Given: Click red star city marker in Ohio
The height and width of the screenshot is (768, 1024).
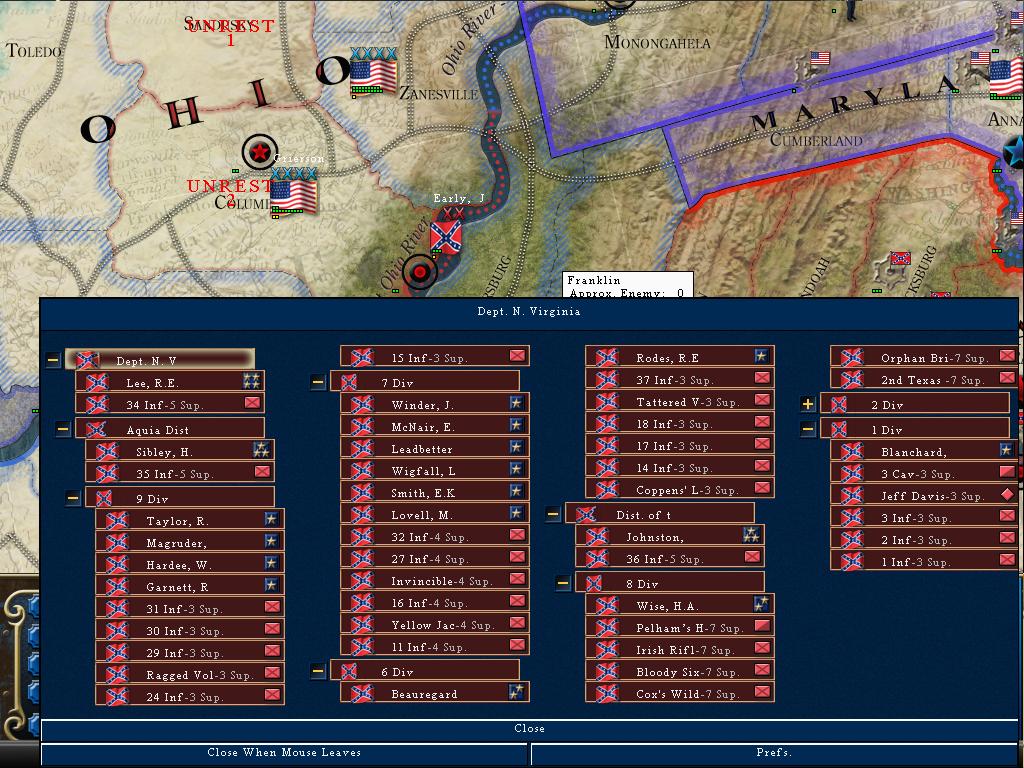Looking at the screenshot, I should pyautogui.click(x=260, y=153).
